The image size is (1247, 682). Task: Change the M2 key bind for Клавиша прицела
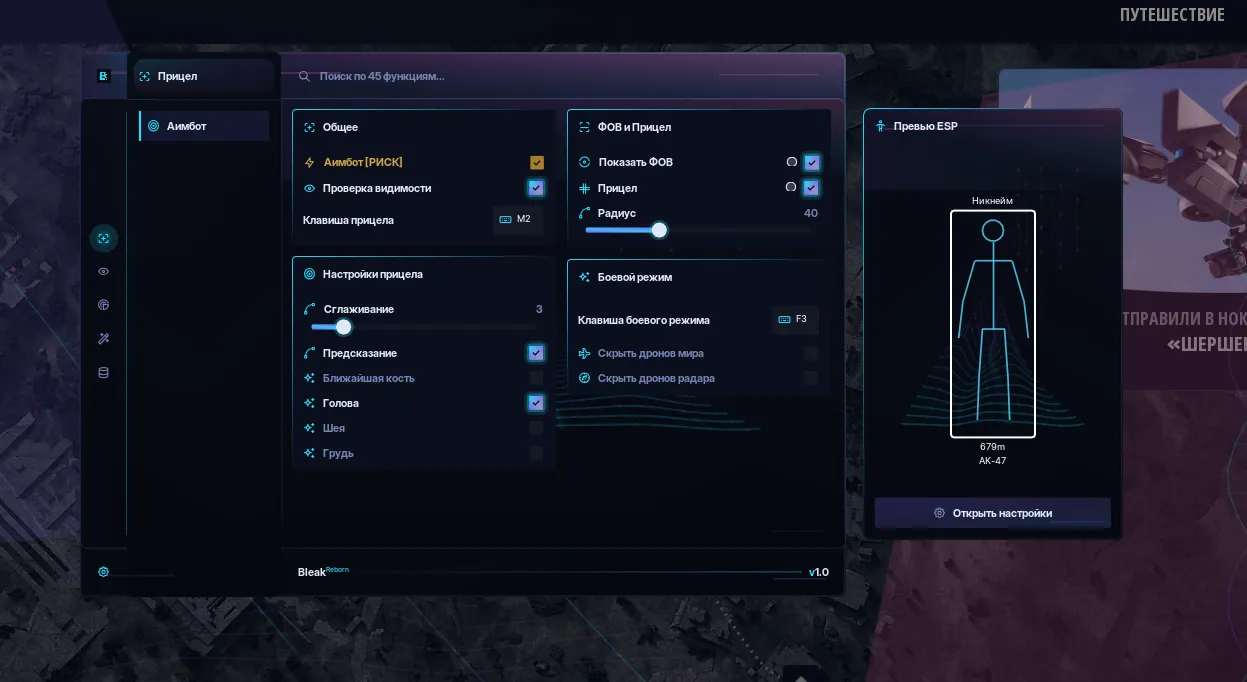[x=518, y=220]
